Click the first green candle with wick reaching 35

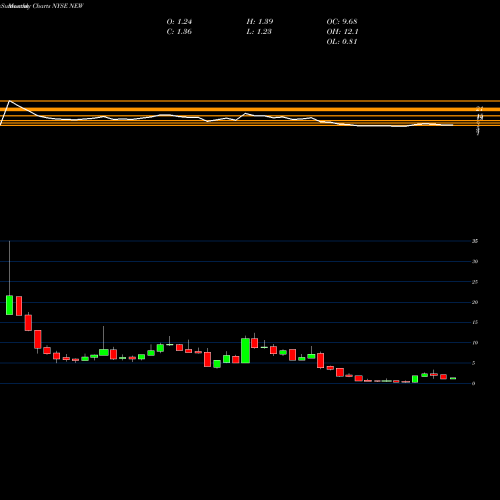coord(9,305)
